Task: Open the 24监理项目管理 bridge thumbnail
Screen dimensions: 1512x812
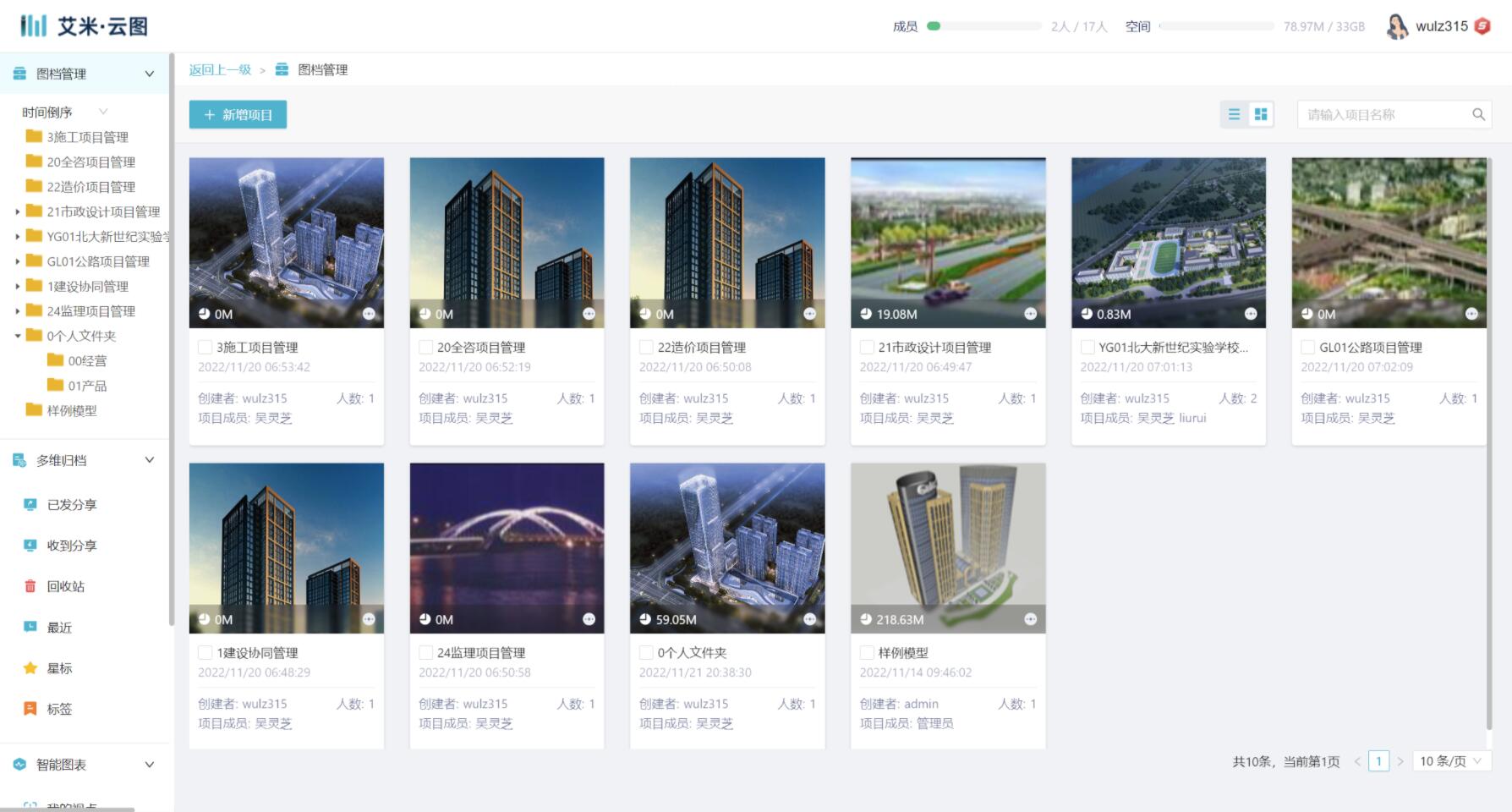Action: tap(507, 547)
